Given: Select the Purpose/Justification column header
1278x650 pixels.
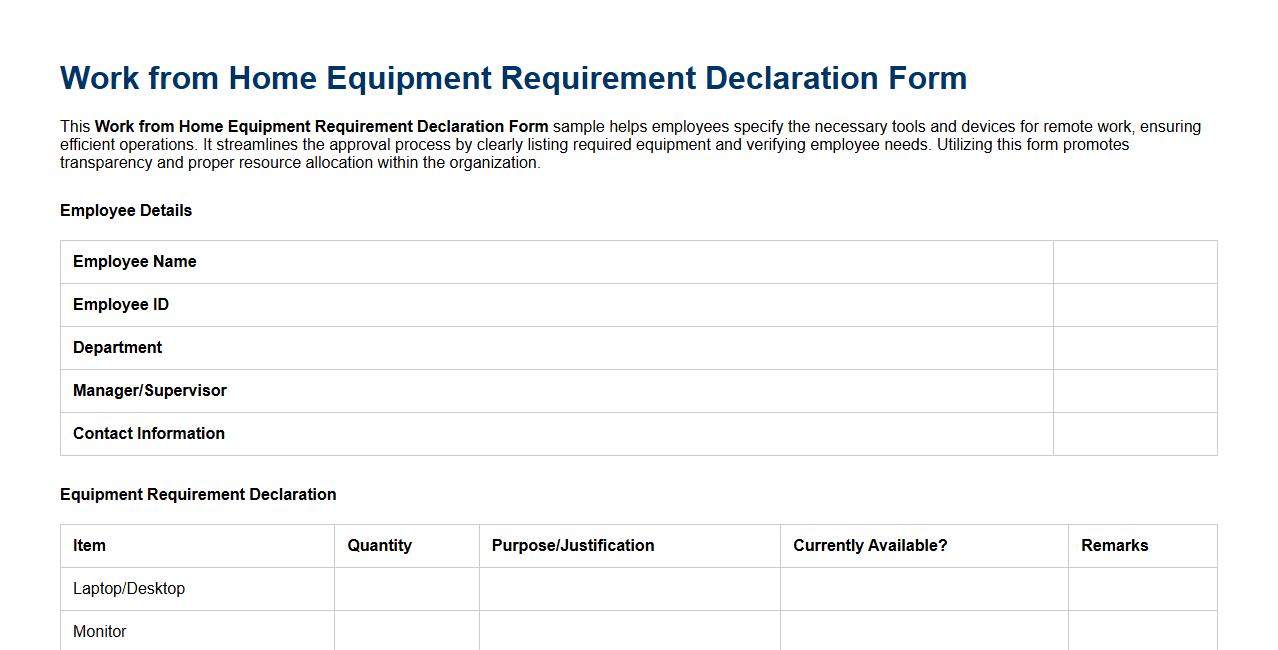Looking at the screenshot, I should [x=572, y=545].
